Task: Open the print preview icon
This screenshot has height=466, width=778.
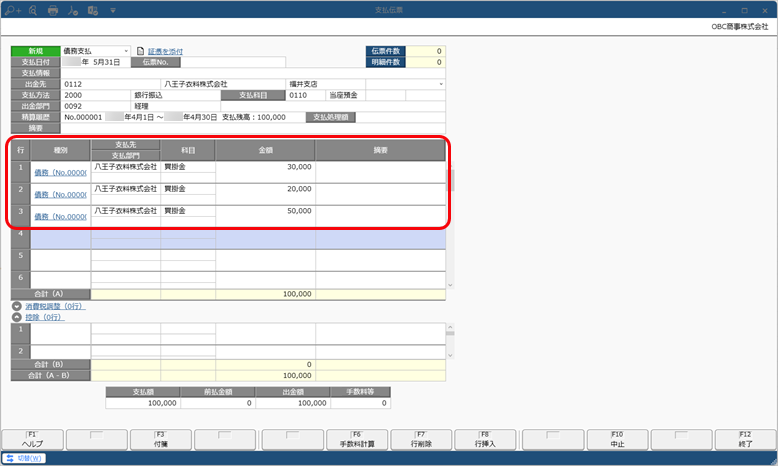Action: pyautogui.click(x=33, y=10)
